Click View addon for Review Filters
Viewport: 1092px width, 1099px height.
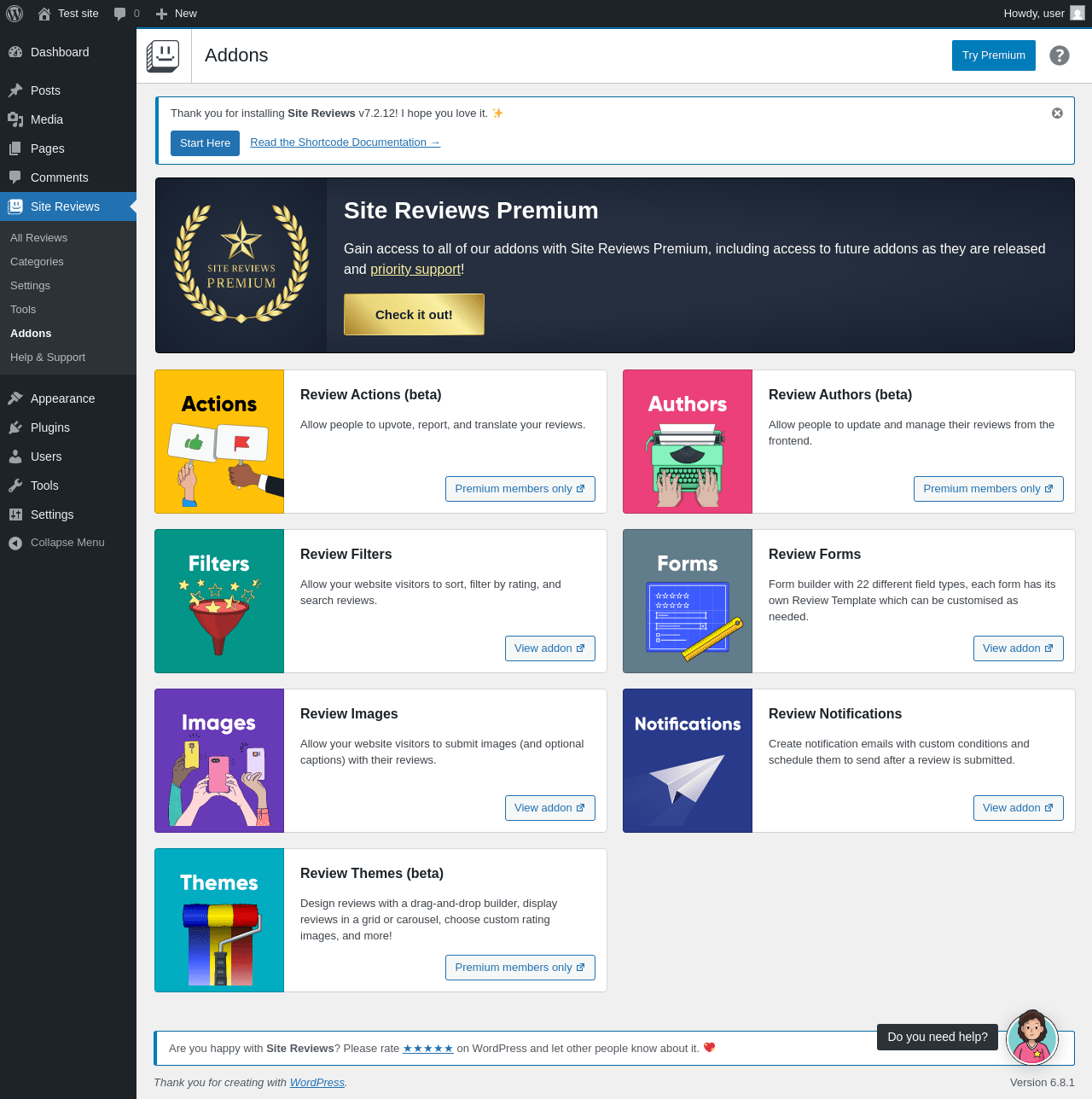click(550, 648)
